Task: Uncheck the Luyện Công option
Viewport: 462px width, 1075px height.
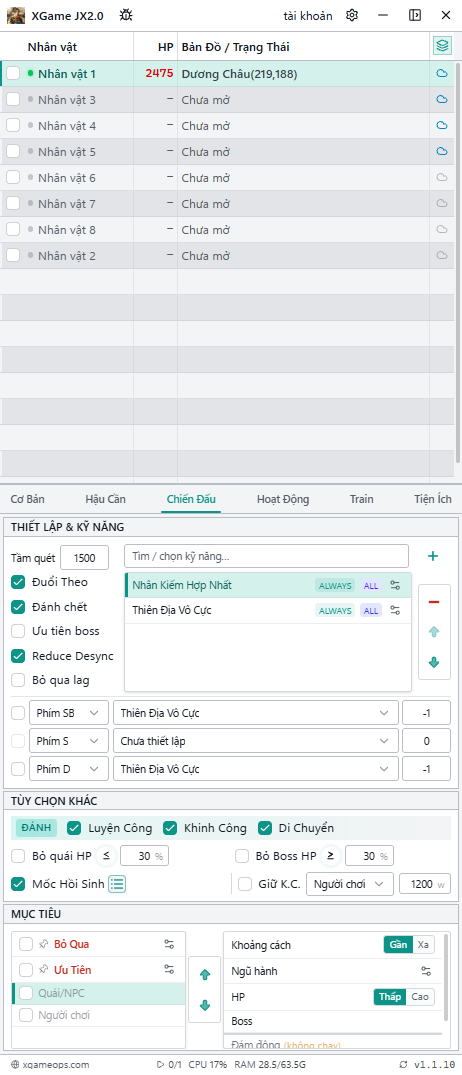Action: [x=74, y=828]
